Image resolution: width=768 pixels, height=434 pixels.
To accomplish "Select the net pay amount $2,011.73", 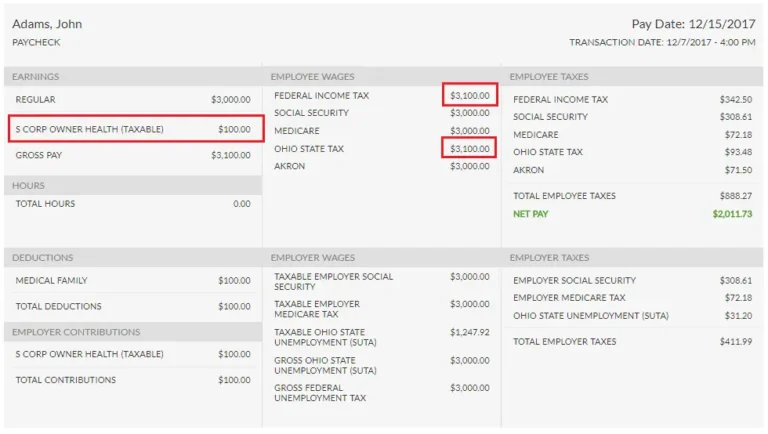I will 732,214.
